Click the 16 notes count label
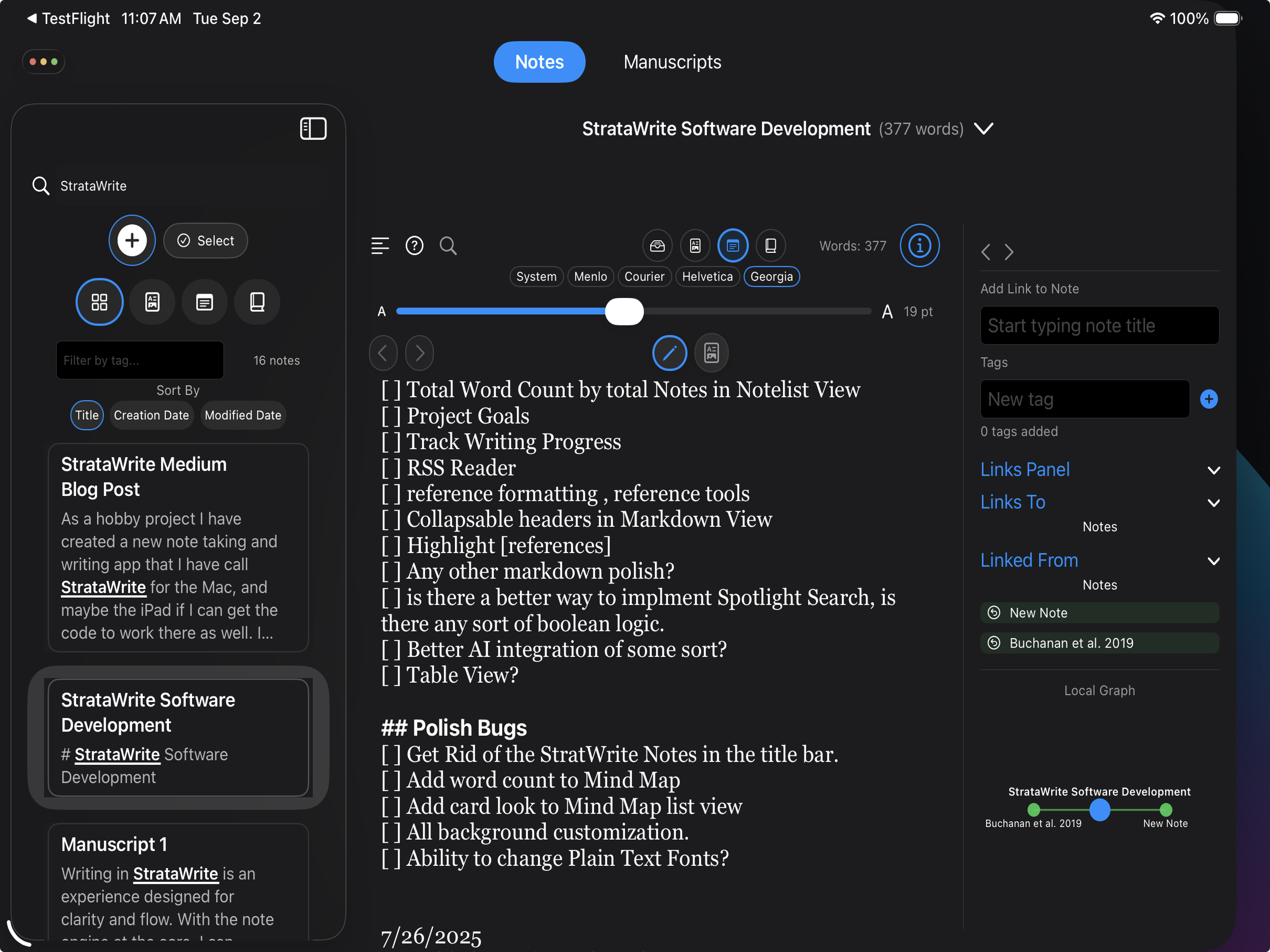 click(277, 360)
